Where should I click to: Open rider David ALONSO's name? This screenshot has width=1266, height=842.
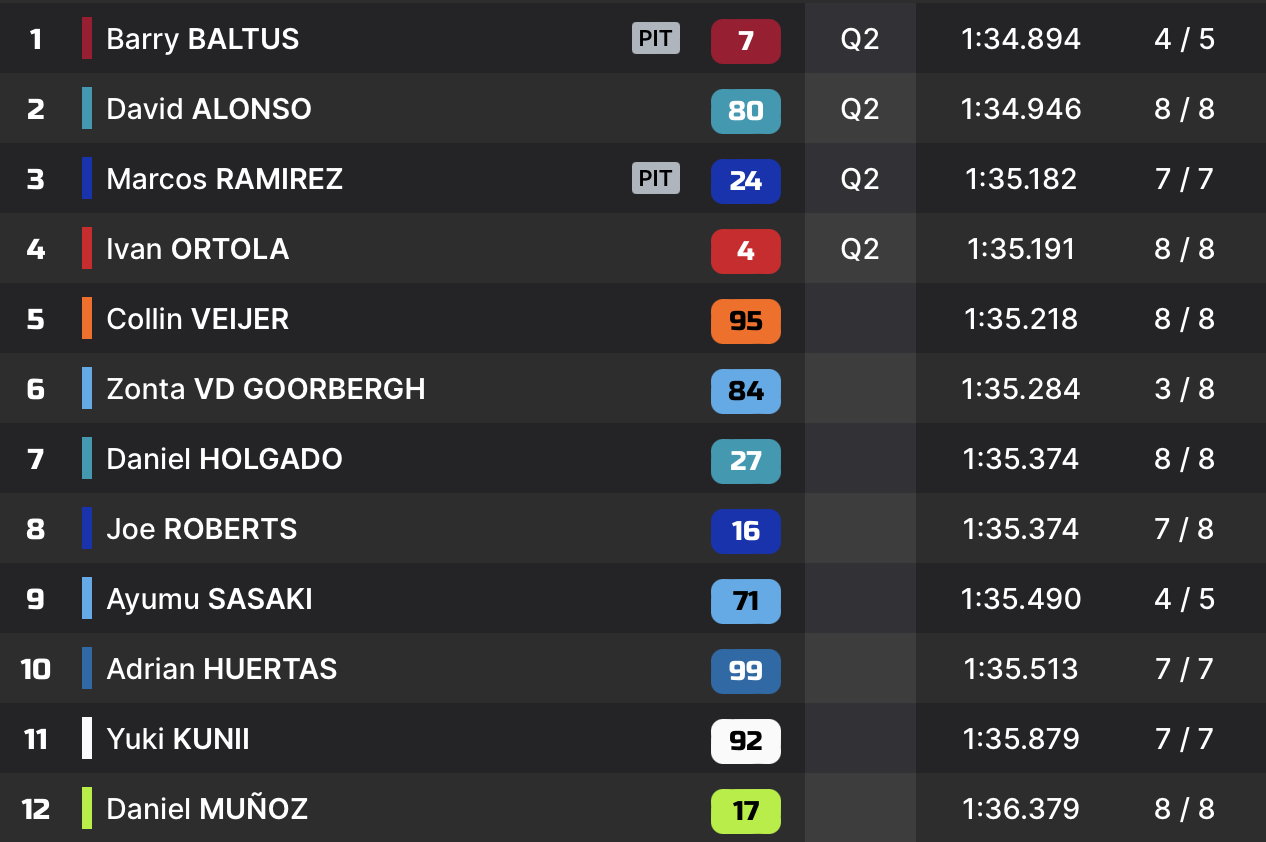(209, 109)
